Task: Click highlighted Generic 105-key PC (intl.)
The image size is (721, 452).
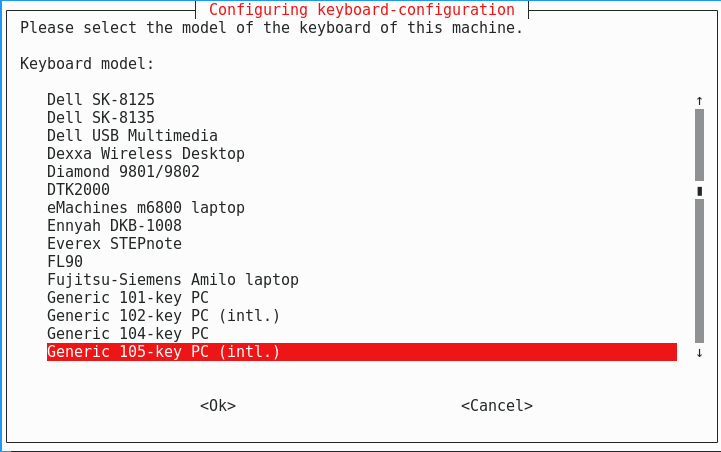Action: pyautogui.click(x=164, y=352)
